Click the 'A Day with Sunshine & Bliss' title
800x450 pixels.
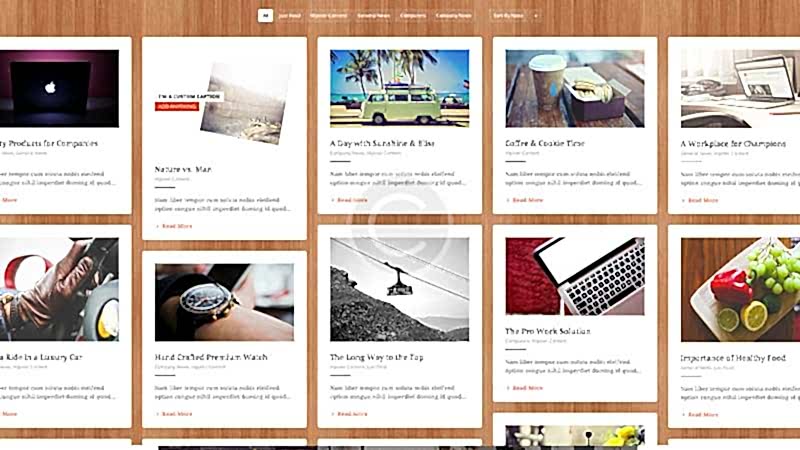(382, 143)
